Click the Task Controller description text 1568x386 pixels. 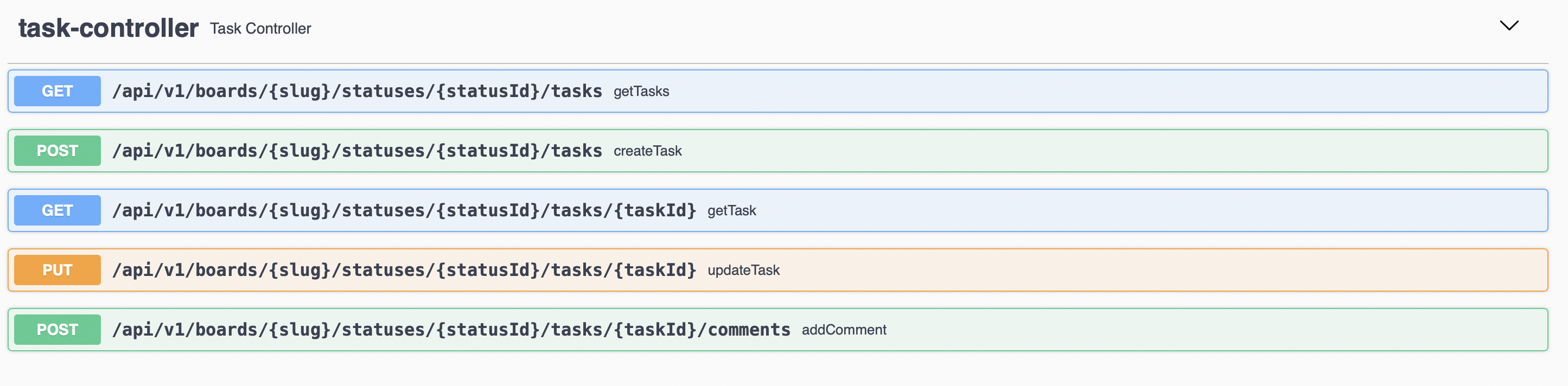click(260, 29)
